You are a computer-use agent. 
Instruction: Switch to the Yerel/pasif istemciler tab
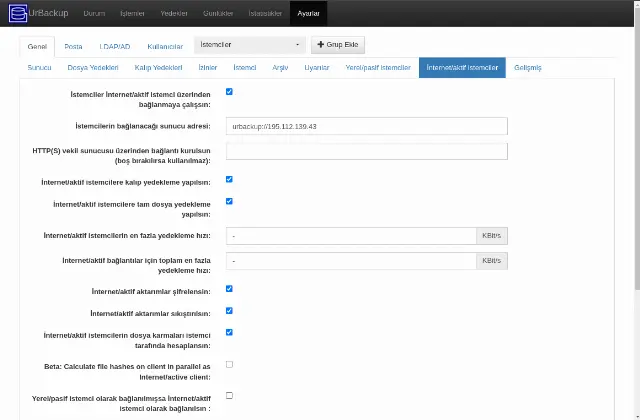[x=378, y=68]
